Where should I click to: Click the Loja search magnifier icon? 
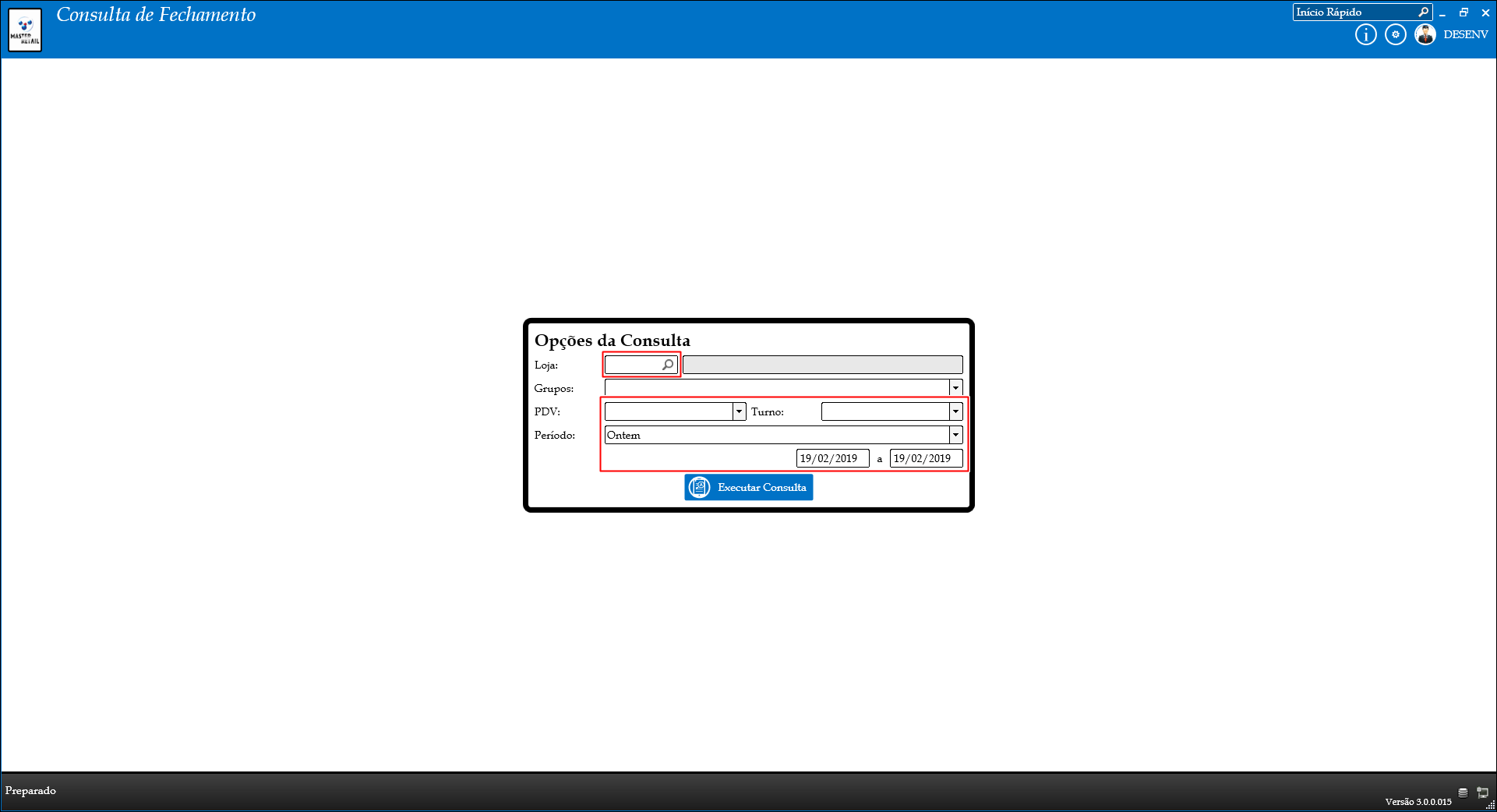[x=668, y=365]
